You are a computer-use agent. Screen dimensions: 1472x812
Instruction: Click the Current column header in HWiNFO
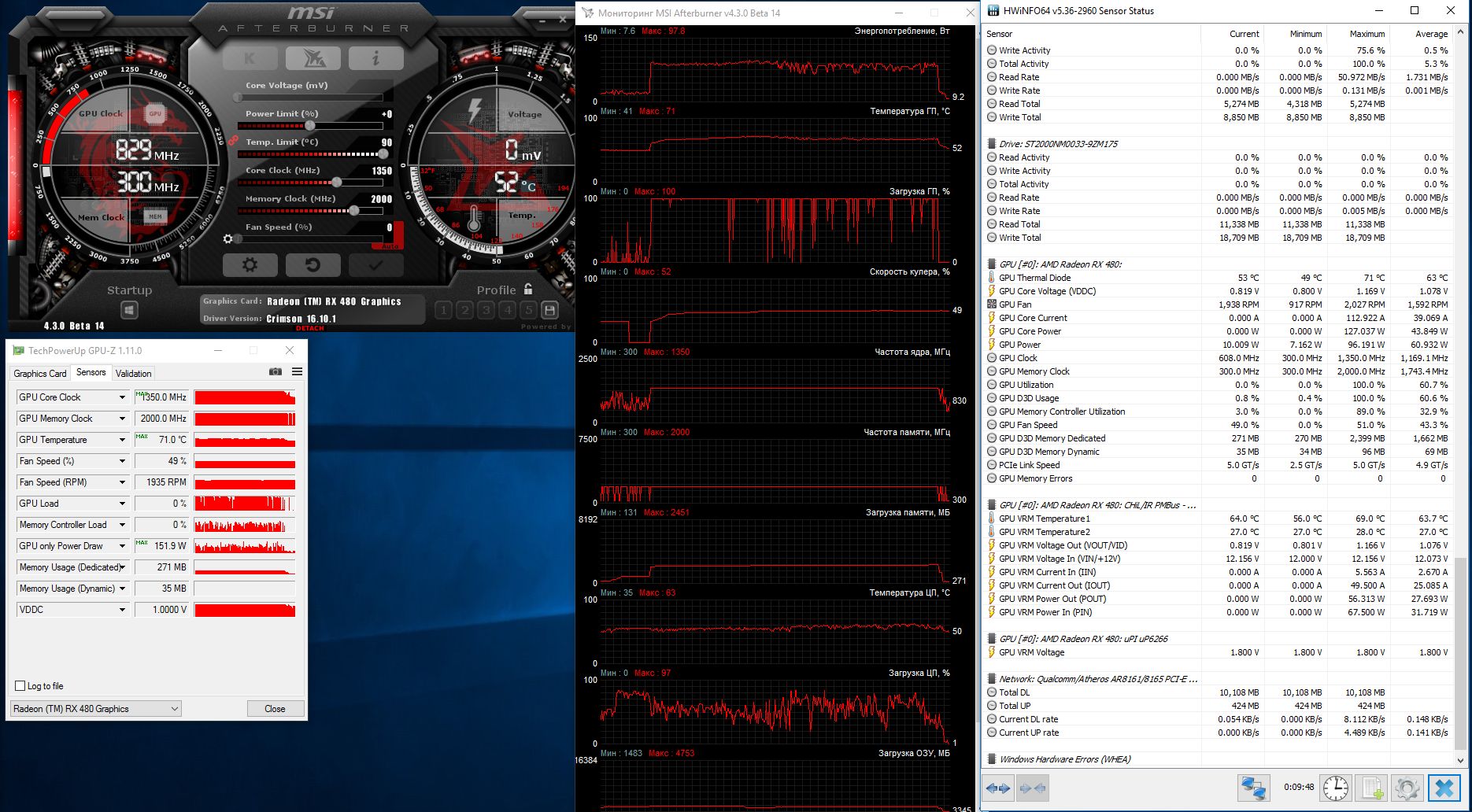click(1232, 34)
